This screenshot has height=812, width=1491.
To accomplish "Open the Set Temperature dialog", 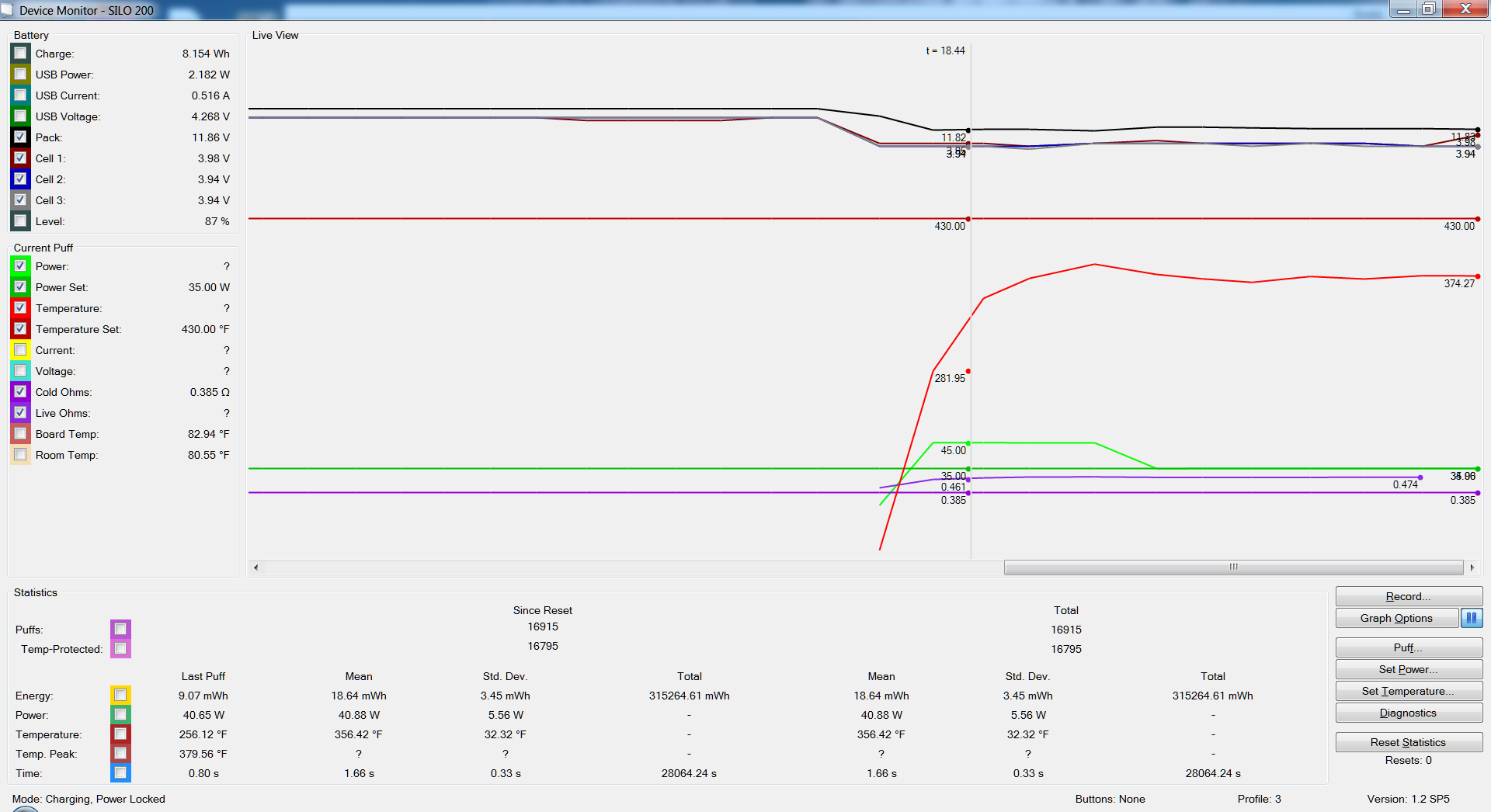I will point(1408,691).
